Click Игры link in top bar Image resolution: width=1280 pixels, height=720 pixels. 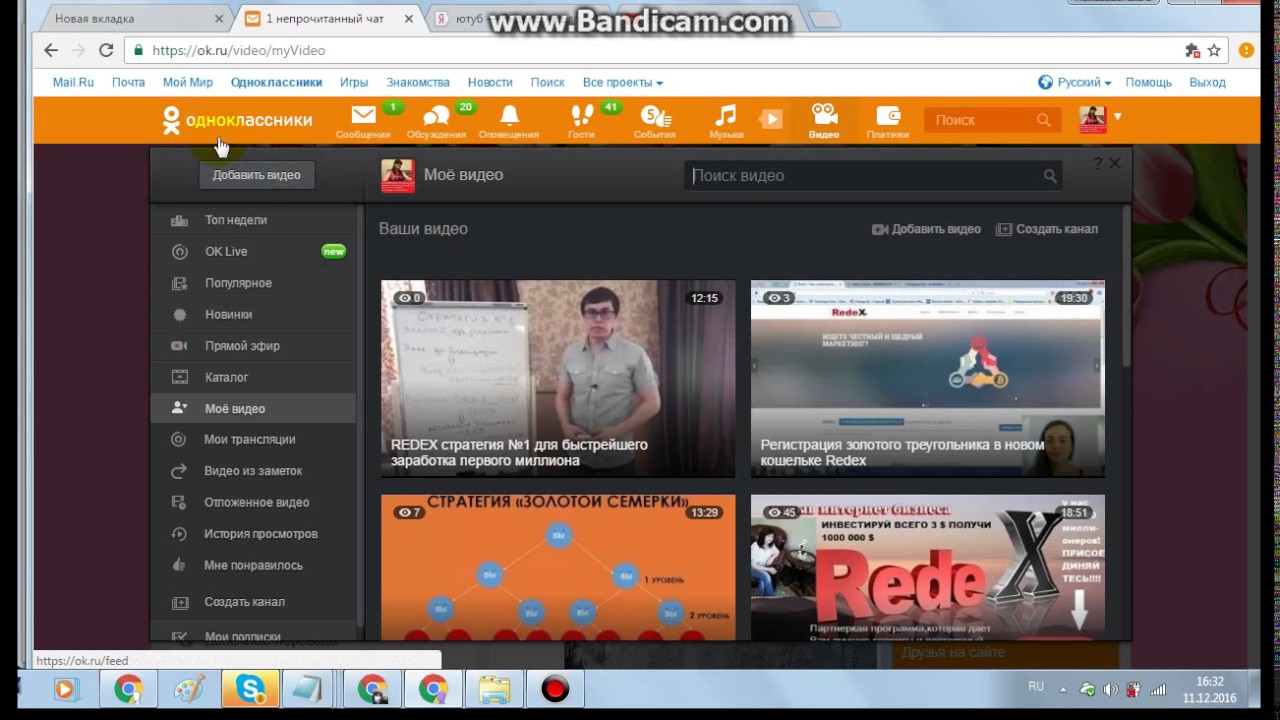click(354, 83)
